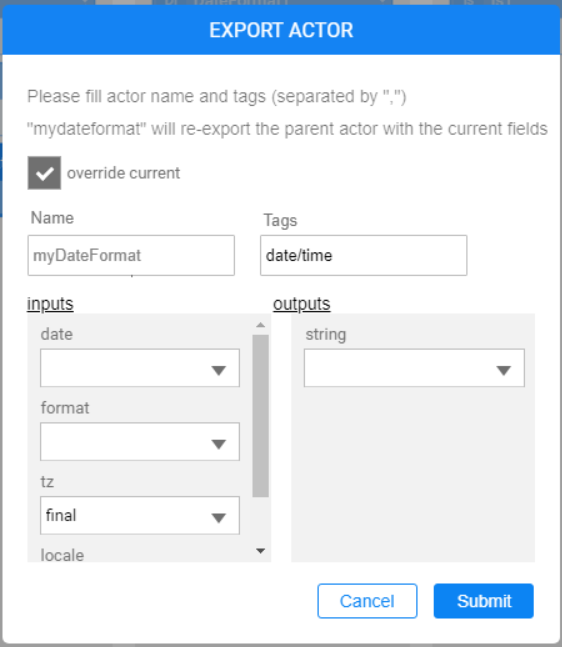Cancel the export actor dialog

pos(367,601)
